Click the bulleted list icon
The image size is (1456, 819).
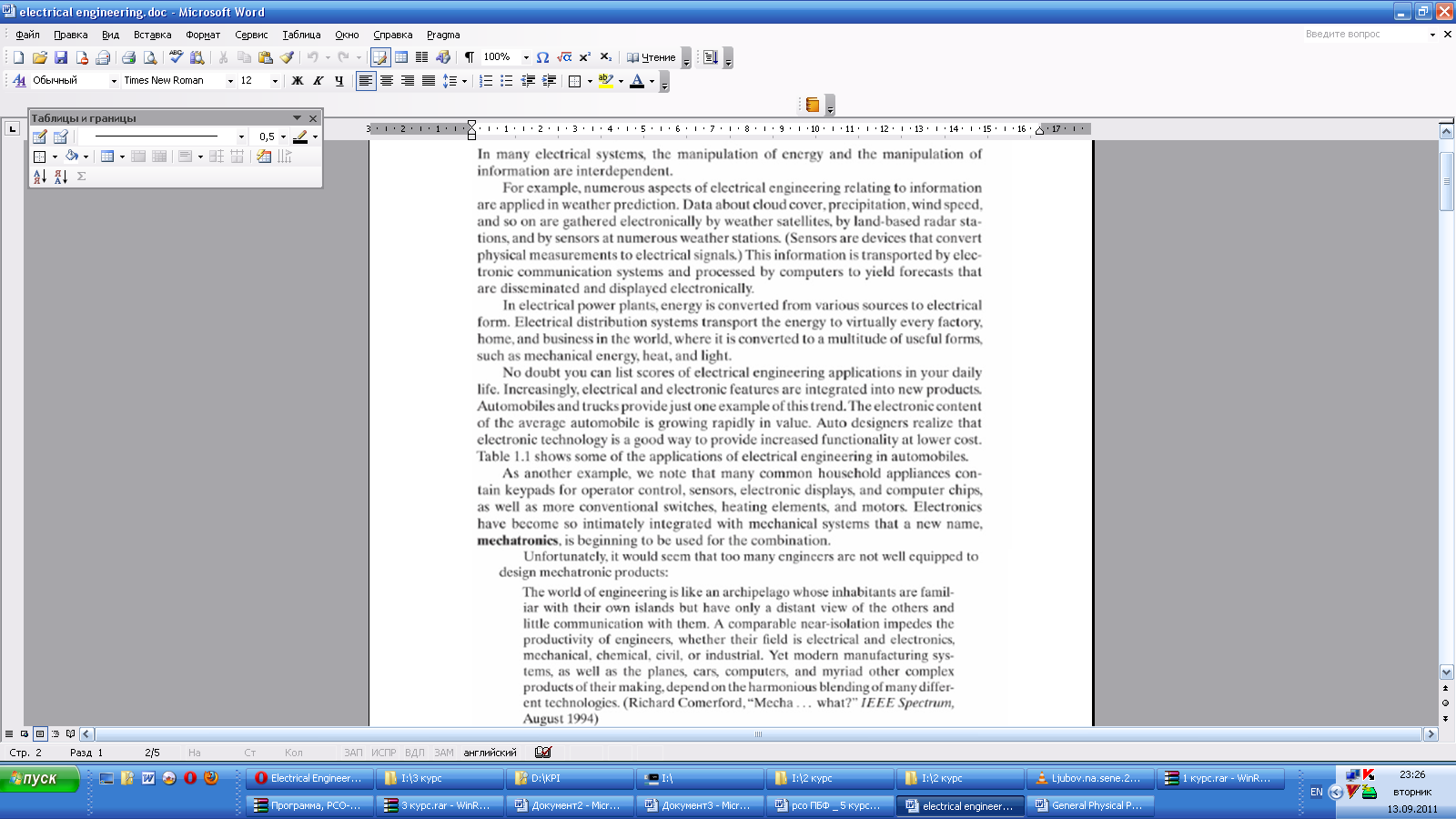(x=507, y=81)
